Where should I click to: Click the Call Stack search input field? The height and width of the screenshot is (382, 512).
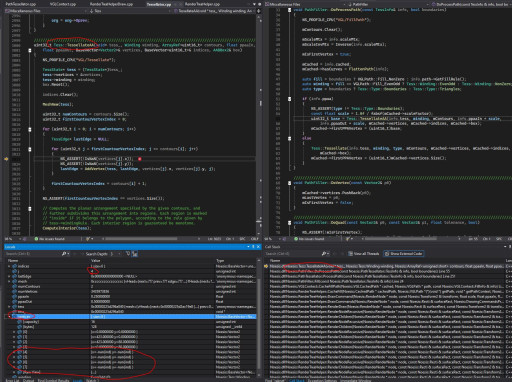point(292,254)
